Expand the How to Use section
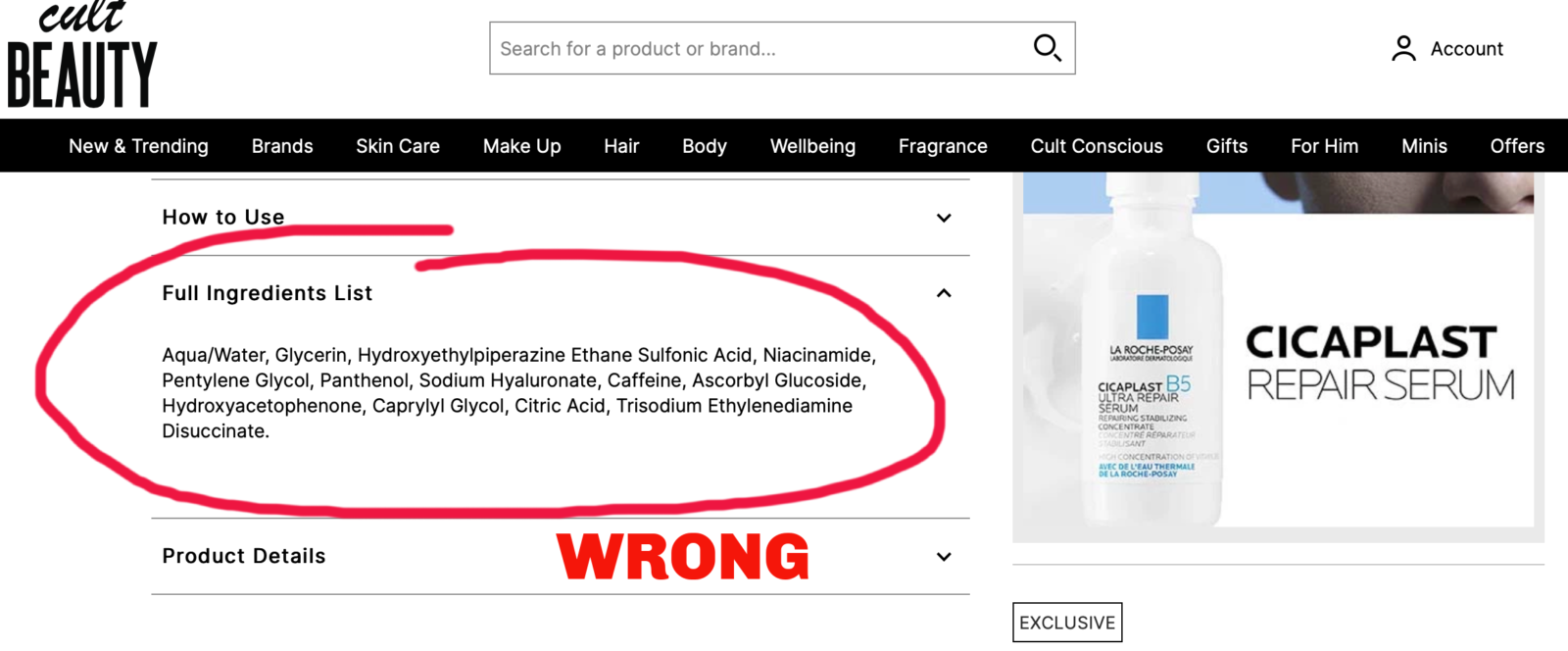 561,218
